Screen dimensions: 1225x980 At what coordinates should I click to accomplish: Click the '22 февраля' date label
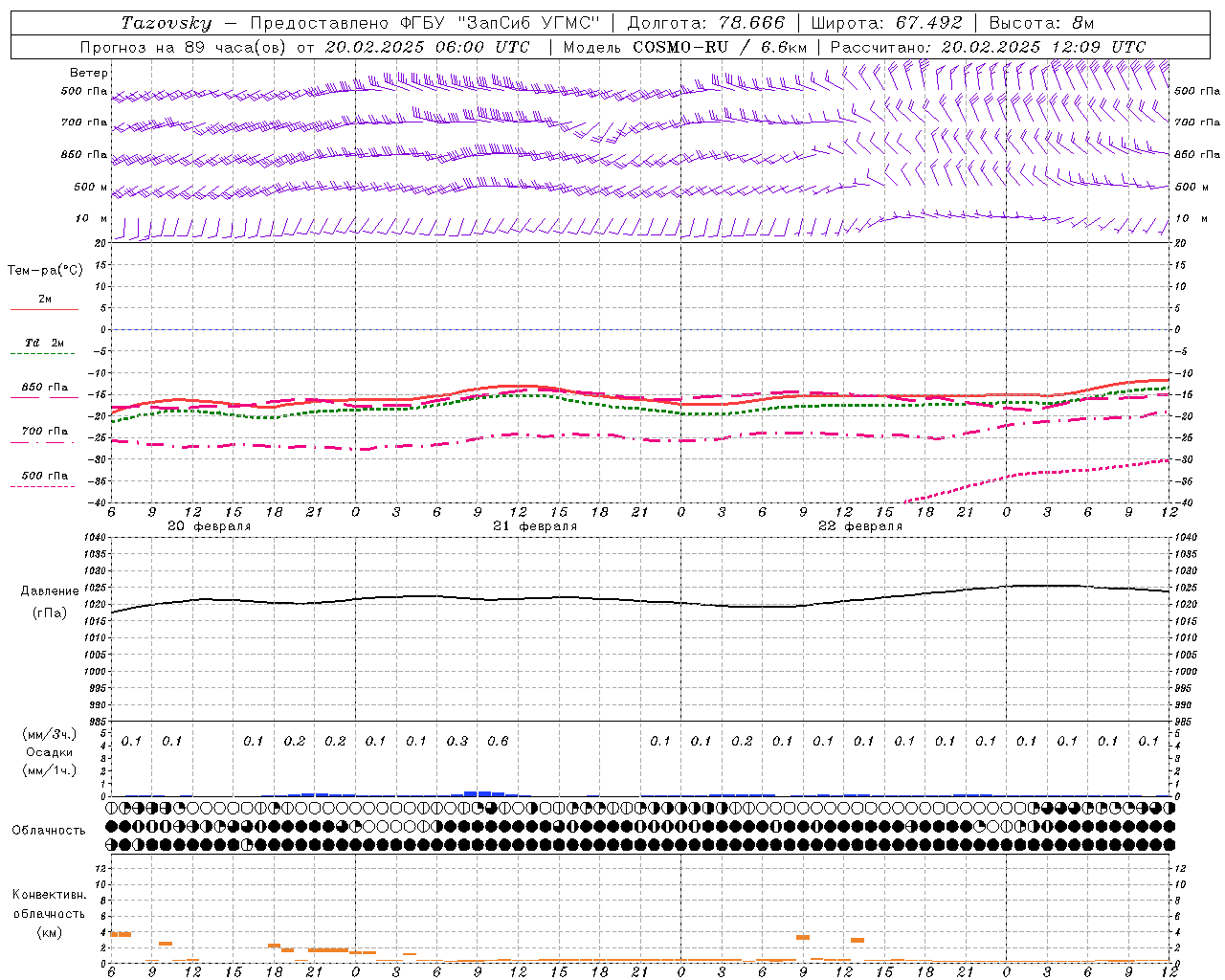tap(860, 526)
